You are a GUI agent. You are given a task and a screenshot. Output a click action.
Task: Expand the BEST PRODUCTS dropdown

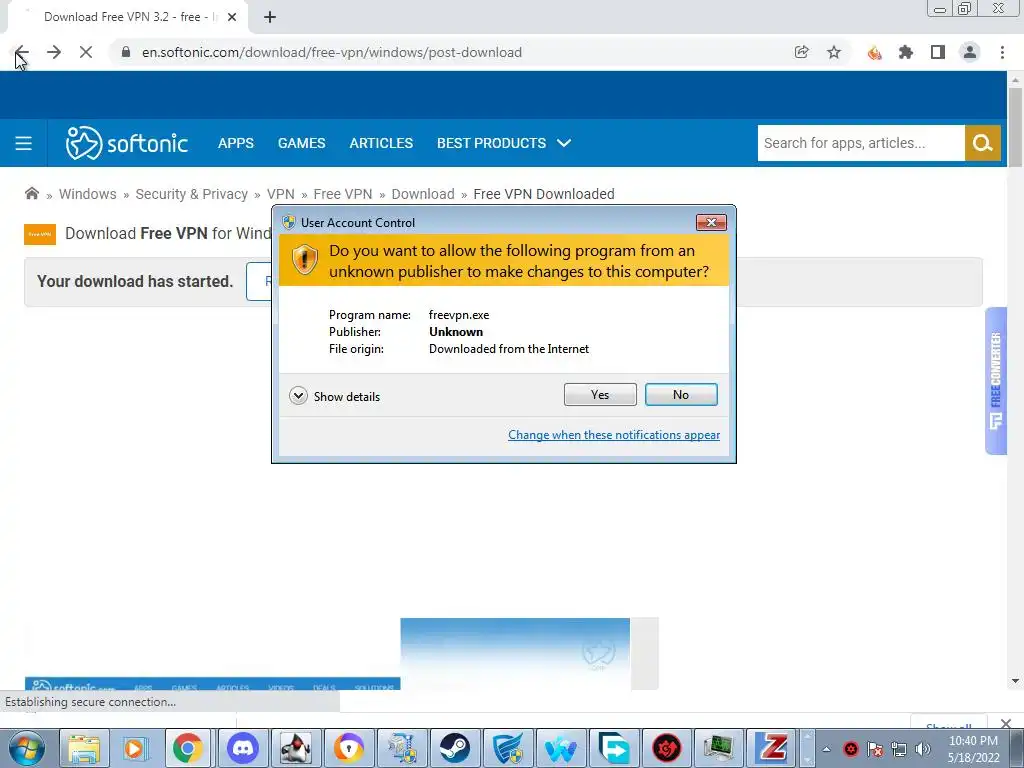504,143
